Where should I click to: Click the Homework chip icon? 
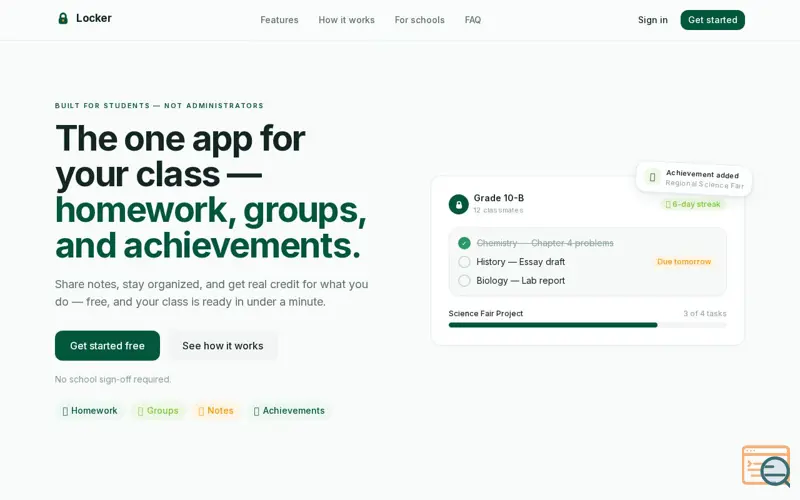click(65, 411)
